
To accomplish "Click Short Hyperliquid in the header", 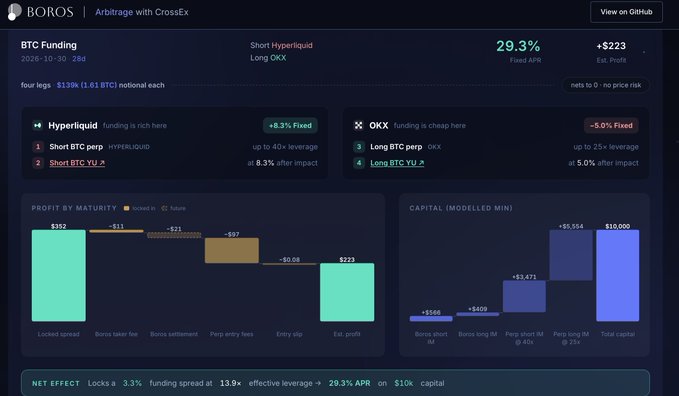I will (x=281, y=45).
